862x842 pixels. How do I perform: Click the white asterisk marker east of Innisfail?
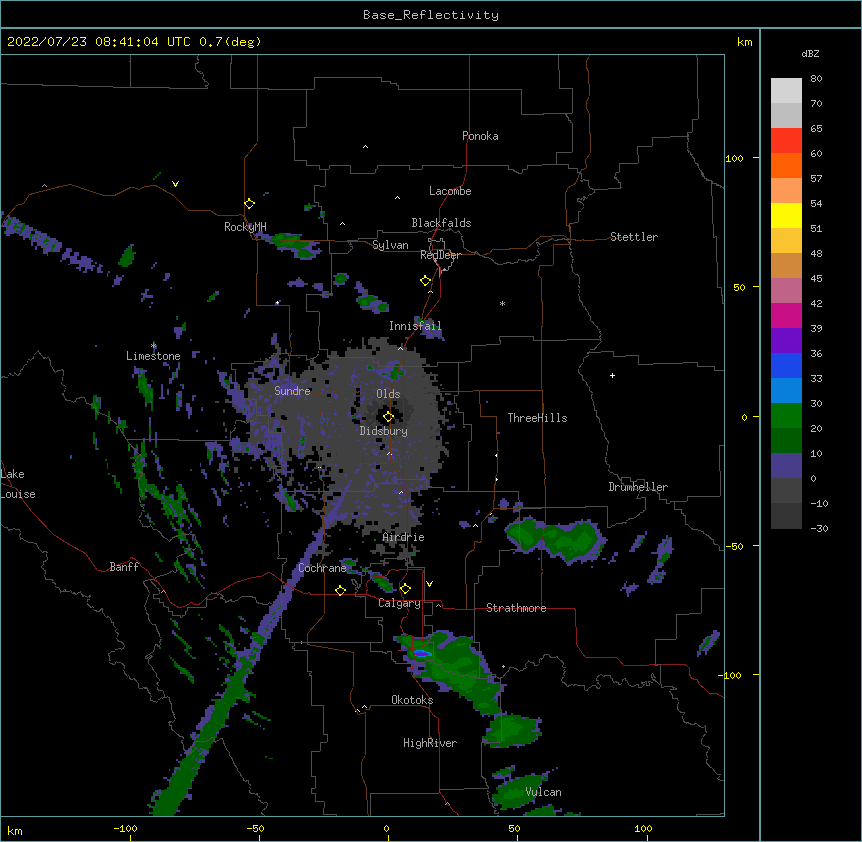[x=502, y=303]
